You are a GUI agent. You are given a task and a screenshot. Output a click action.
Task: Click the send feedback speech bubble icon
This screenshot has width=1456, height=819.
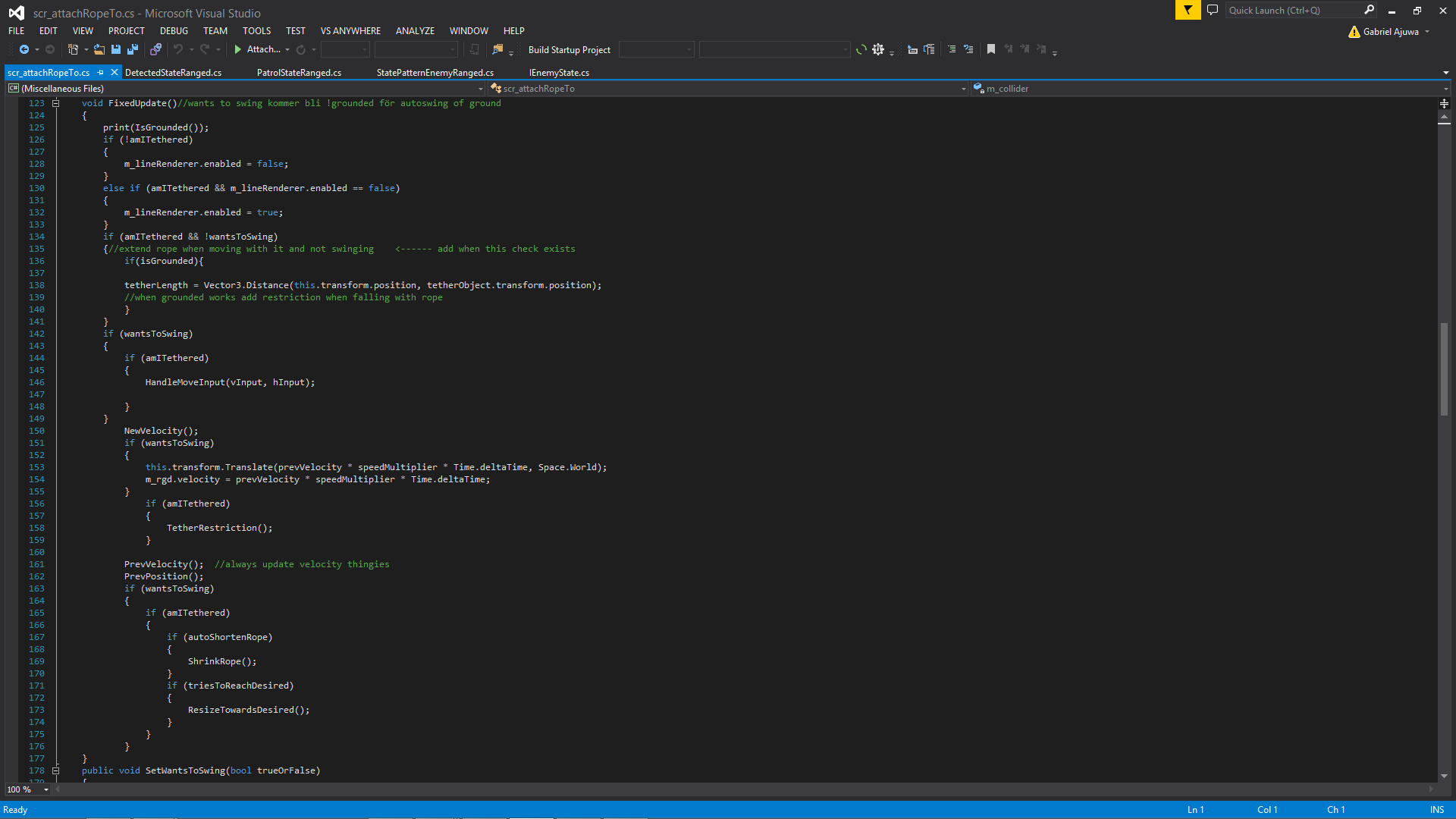click(x=1213, y=10)
